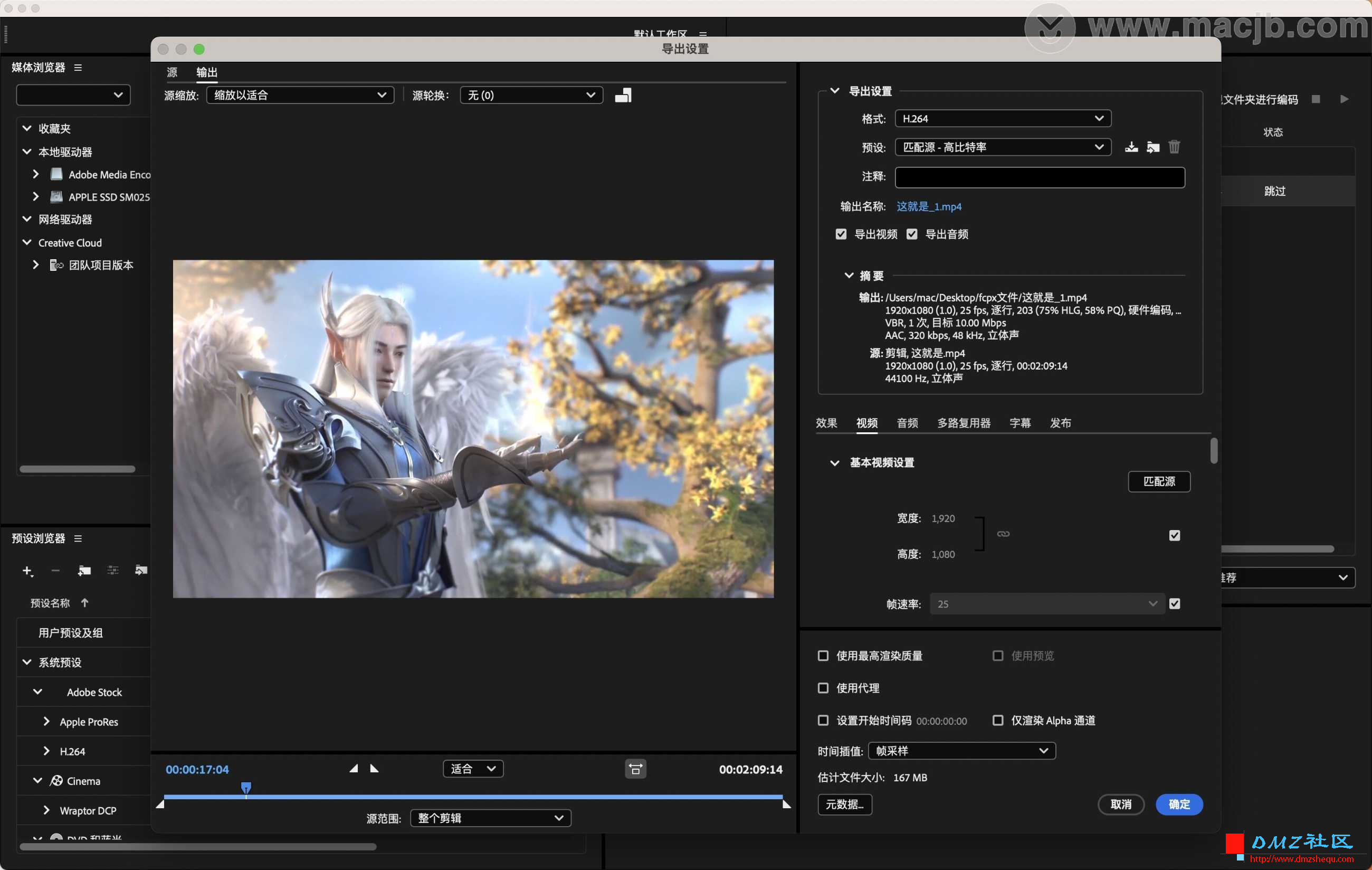Click the settings panel vertical scrollbar

coord(1214,451)
